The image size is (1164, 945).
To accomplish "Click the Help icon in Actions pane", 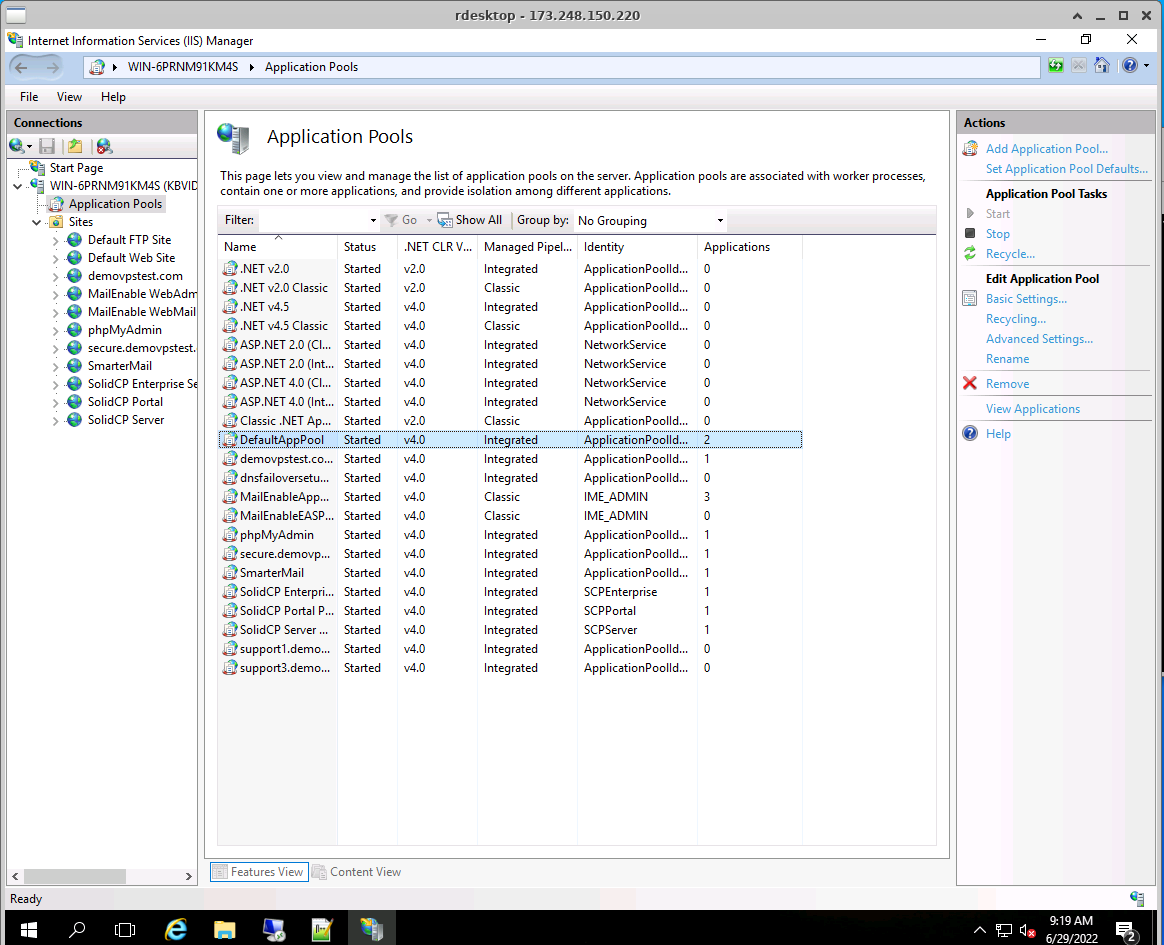I will 970,434.
